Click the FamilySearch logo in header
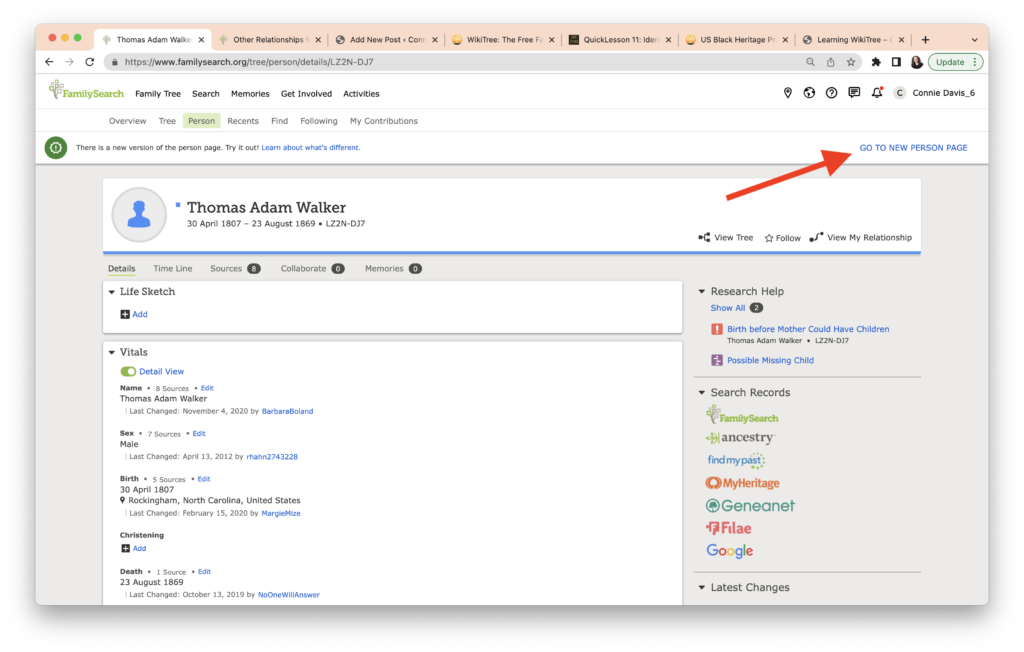The height and width of the screenshot is (652, 1024). click(x=86, y=91)
